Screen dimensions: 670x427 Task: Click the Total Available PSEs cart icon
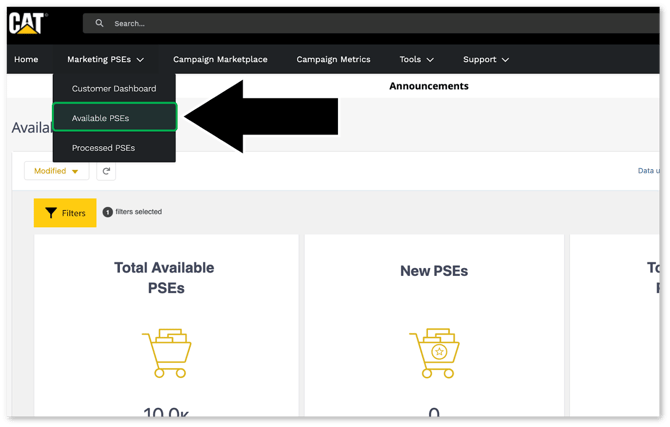tap(165, 351)
